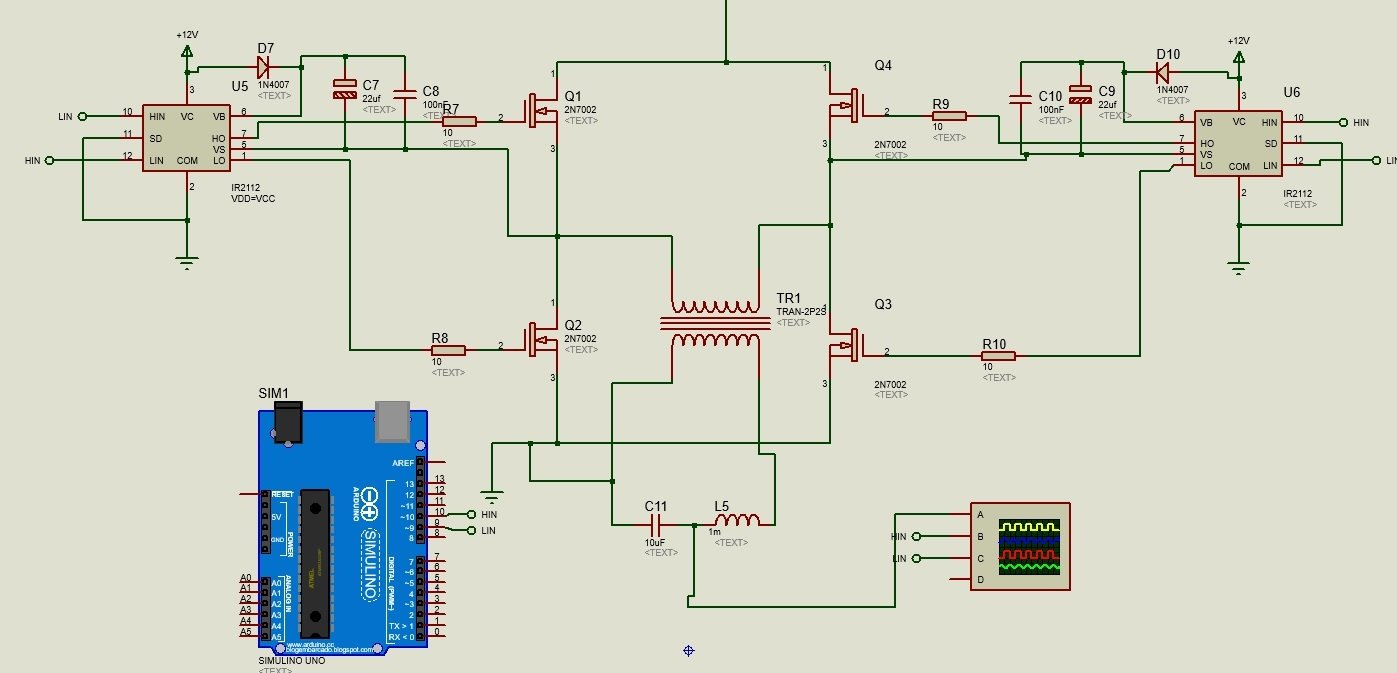This screenshot has width=1397, height=673.
Task: Select the C9 electrolytic capacitor
Action: coord(1081,95)
